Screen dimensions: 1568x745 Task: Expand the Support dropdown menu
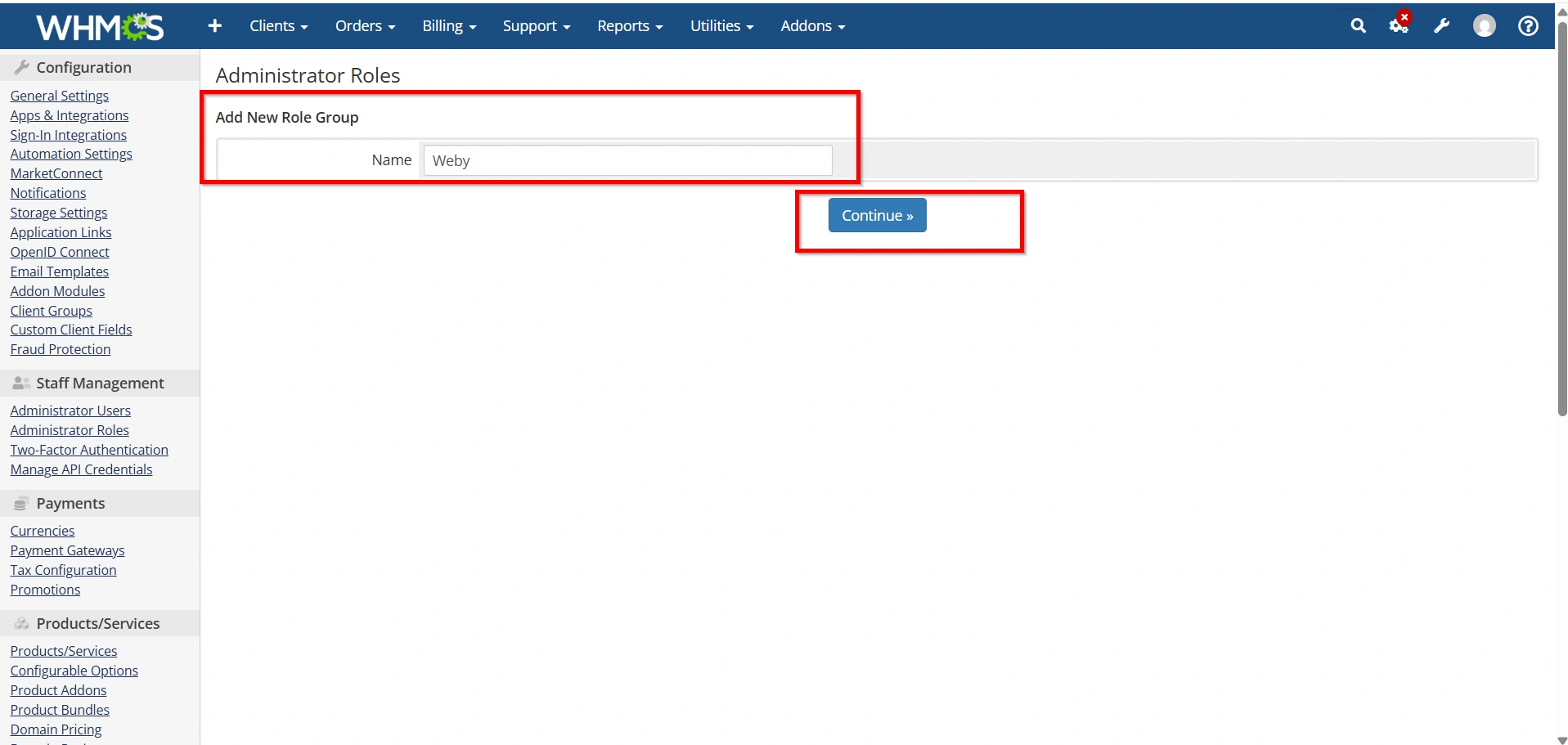point(537,26)
